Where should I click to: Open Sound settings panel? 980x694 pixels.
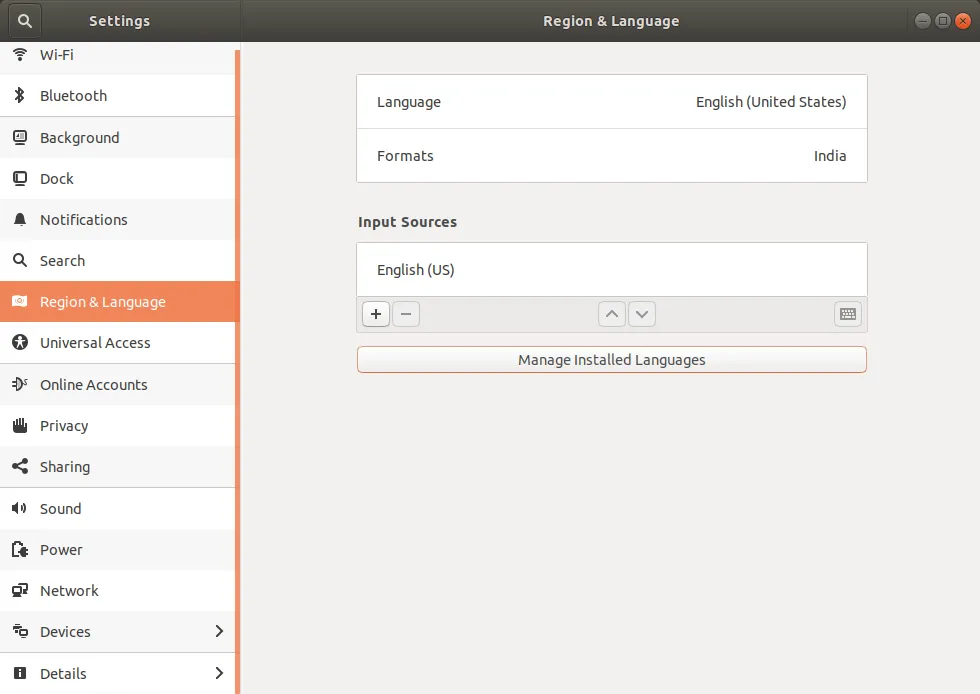pyautogui.click(x=60, y=509)
